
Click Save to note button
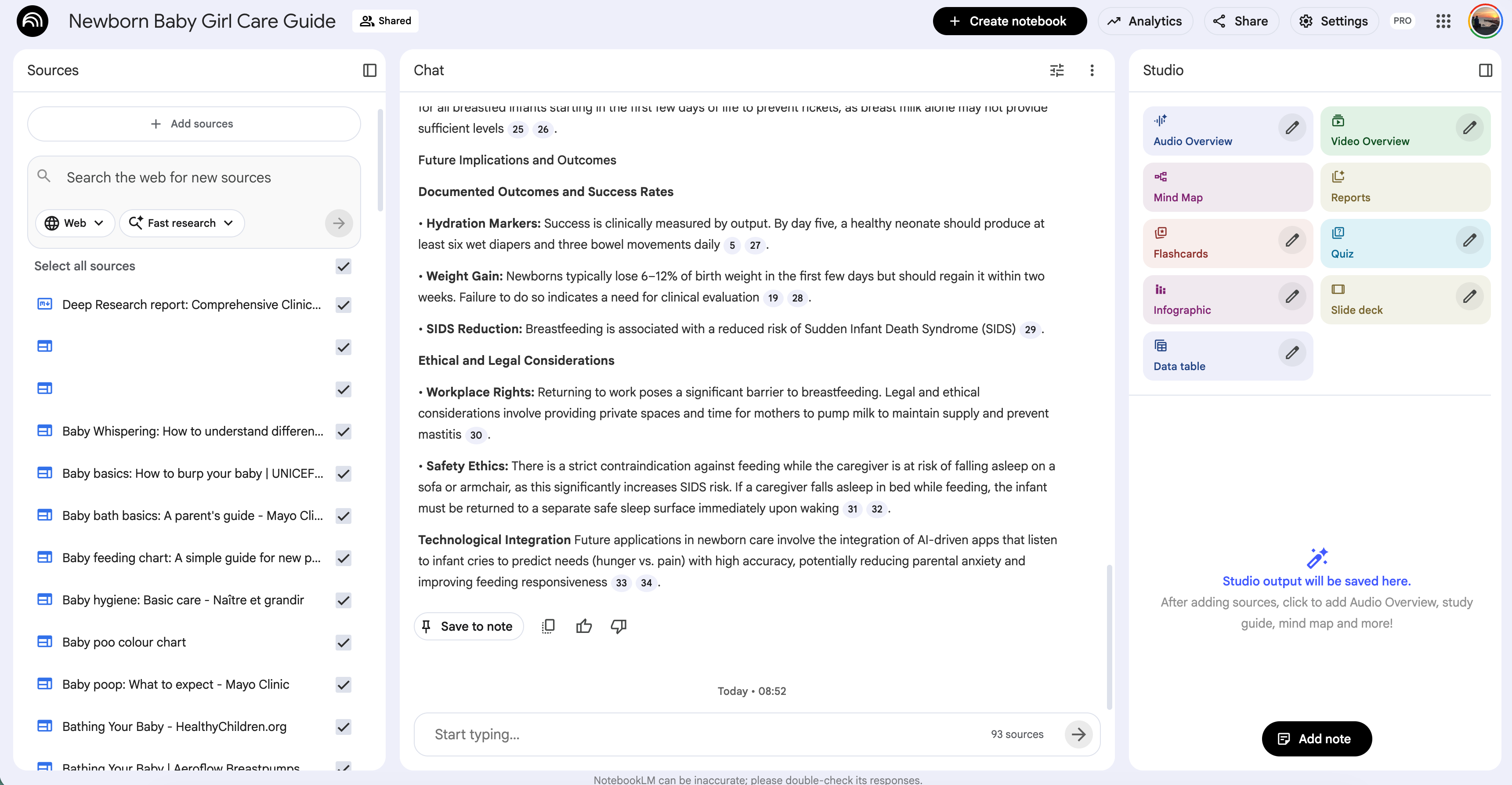(x=468, y=626)
